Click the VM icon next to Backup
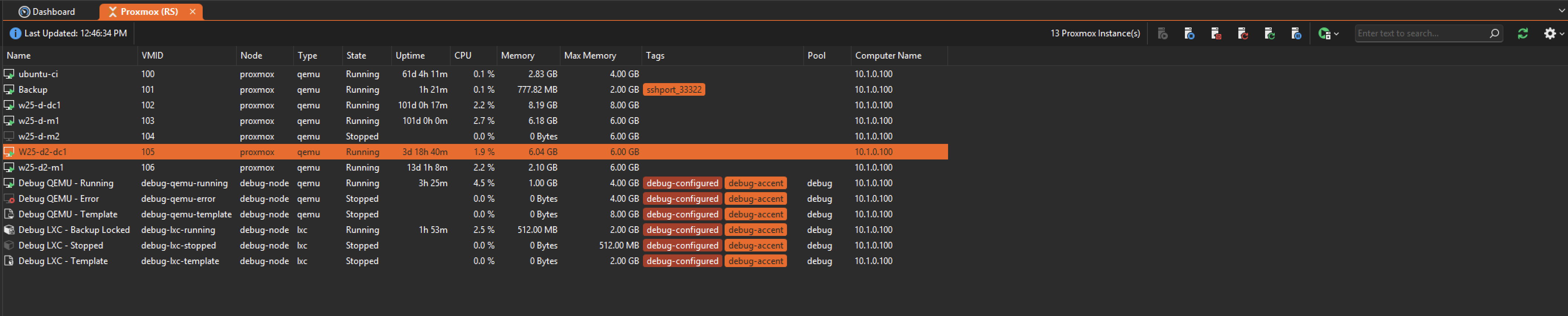The height and width of the screenshot is (316, 1568). pyautogui.click(x=9, y=90)
